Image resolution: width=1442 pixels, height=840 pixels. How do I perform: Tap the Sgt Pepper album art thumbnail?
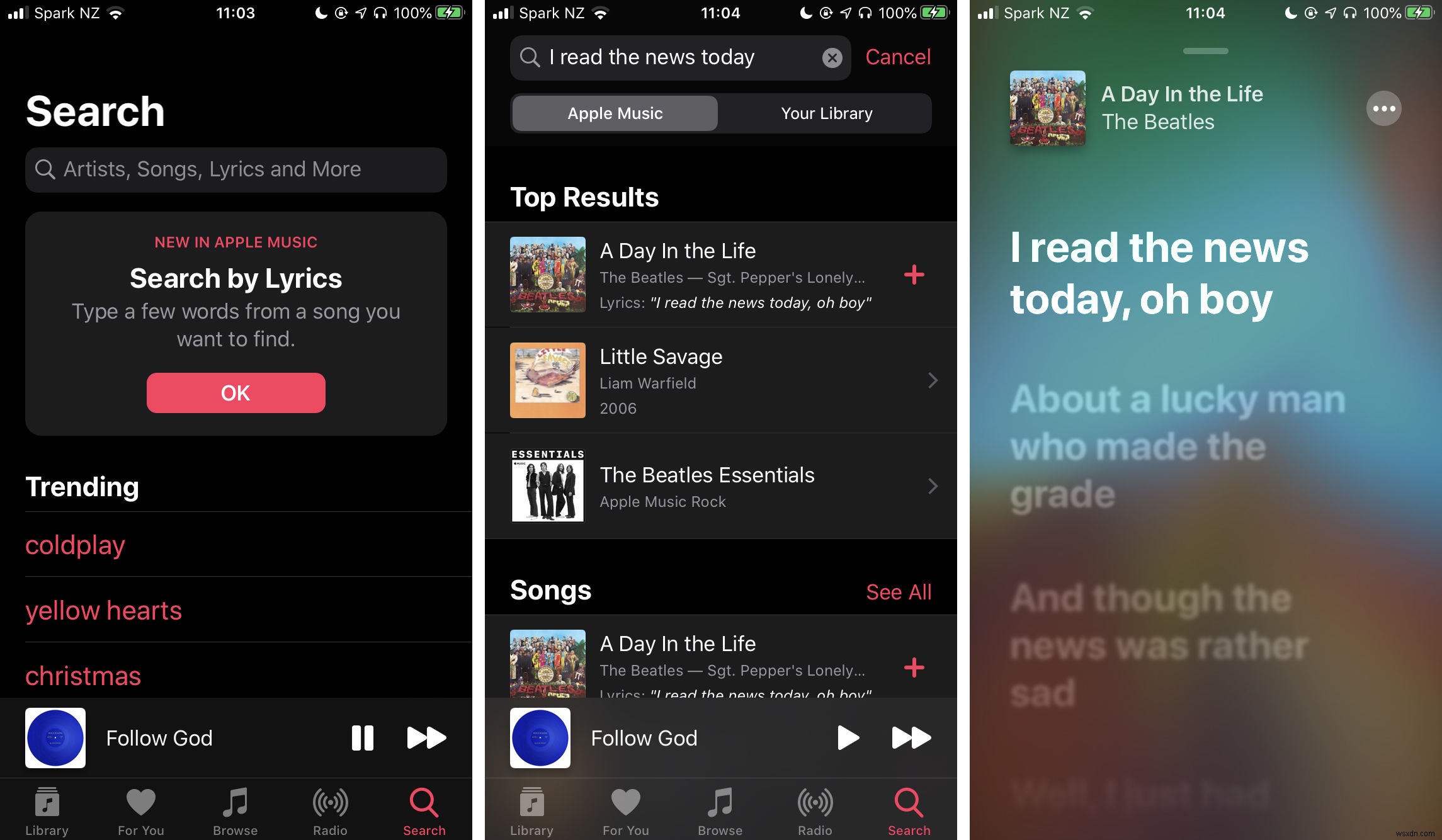click(547, 275)
